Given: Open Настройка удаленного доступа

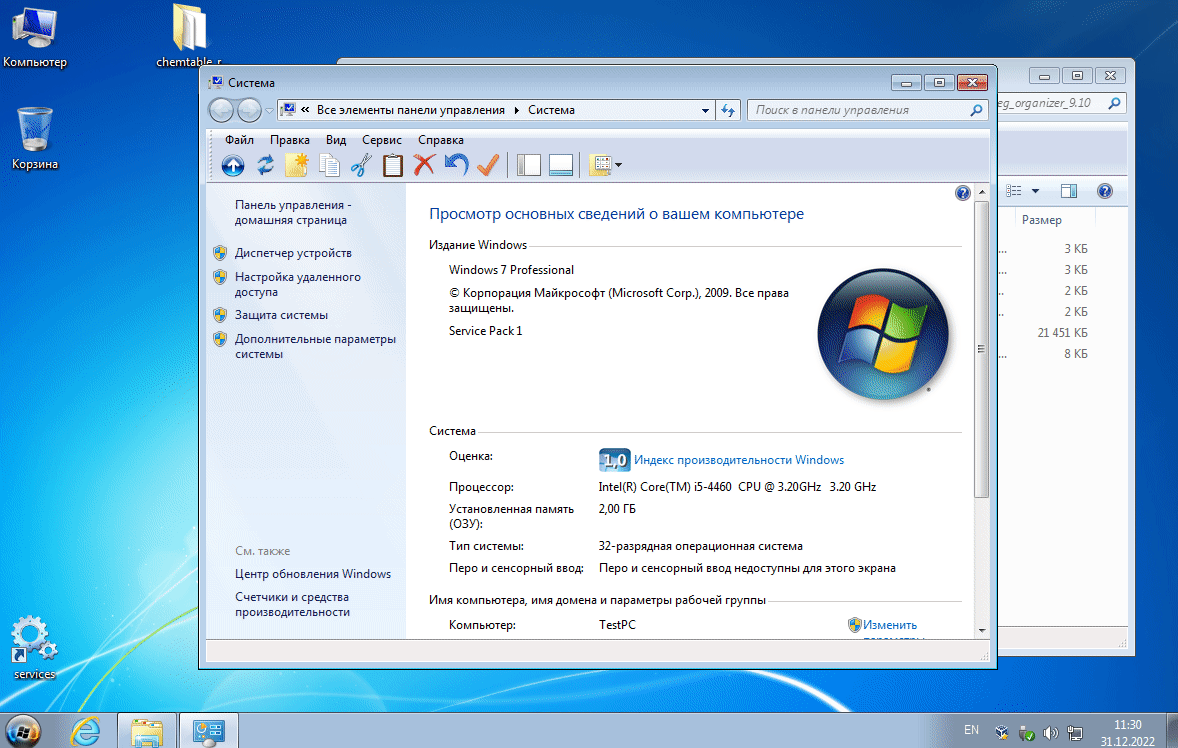Looking at the screenshot, I should click(x=298, y=285).
